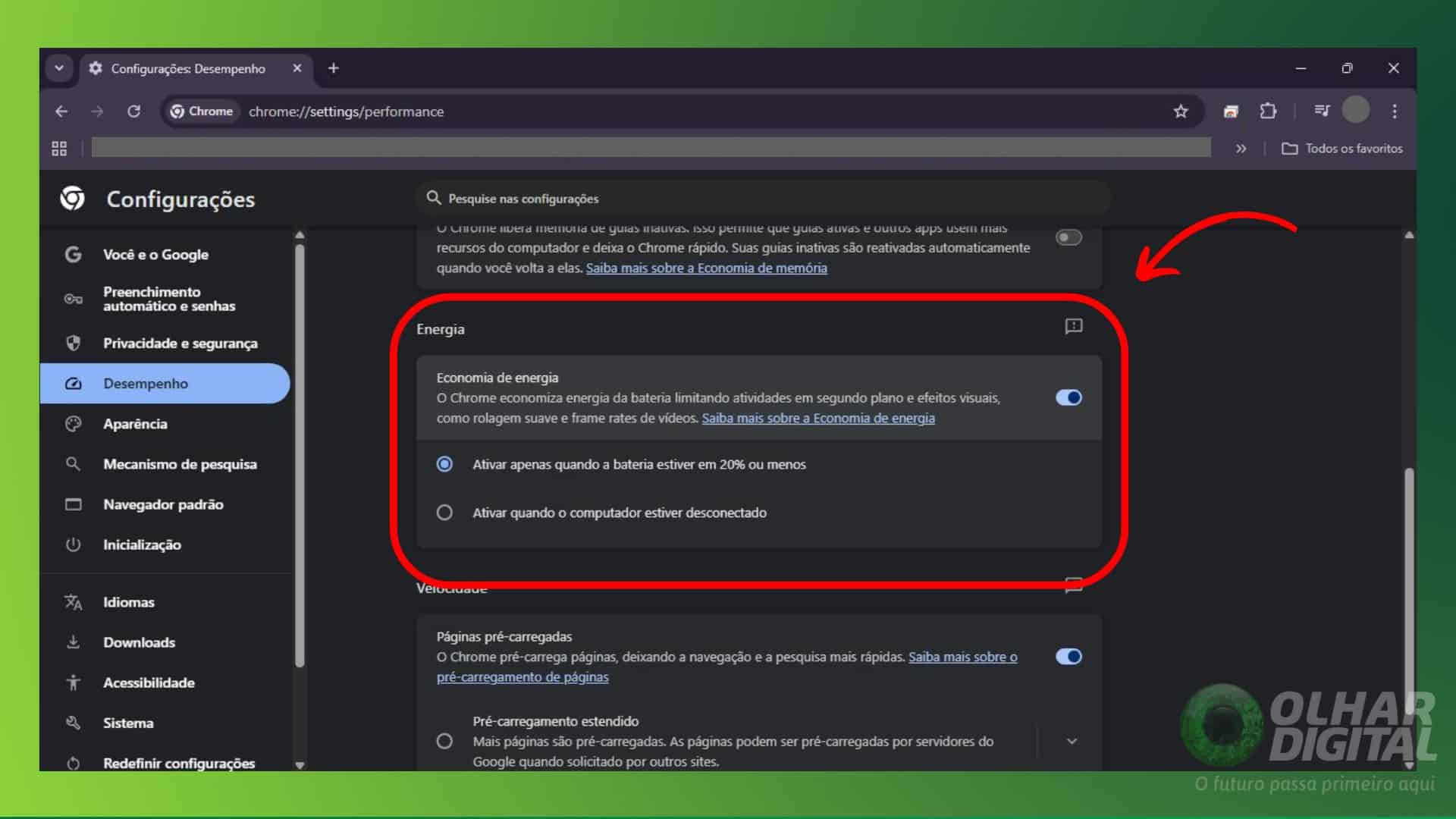Open the media controls icon in toolbar
This screenshot has width=1456, height=819.
[1322, 111]
